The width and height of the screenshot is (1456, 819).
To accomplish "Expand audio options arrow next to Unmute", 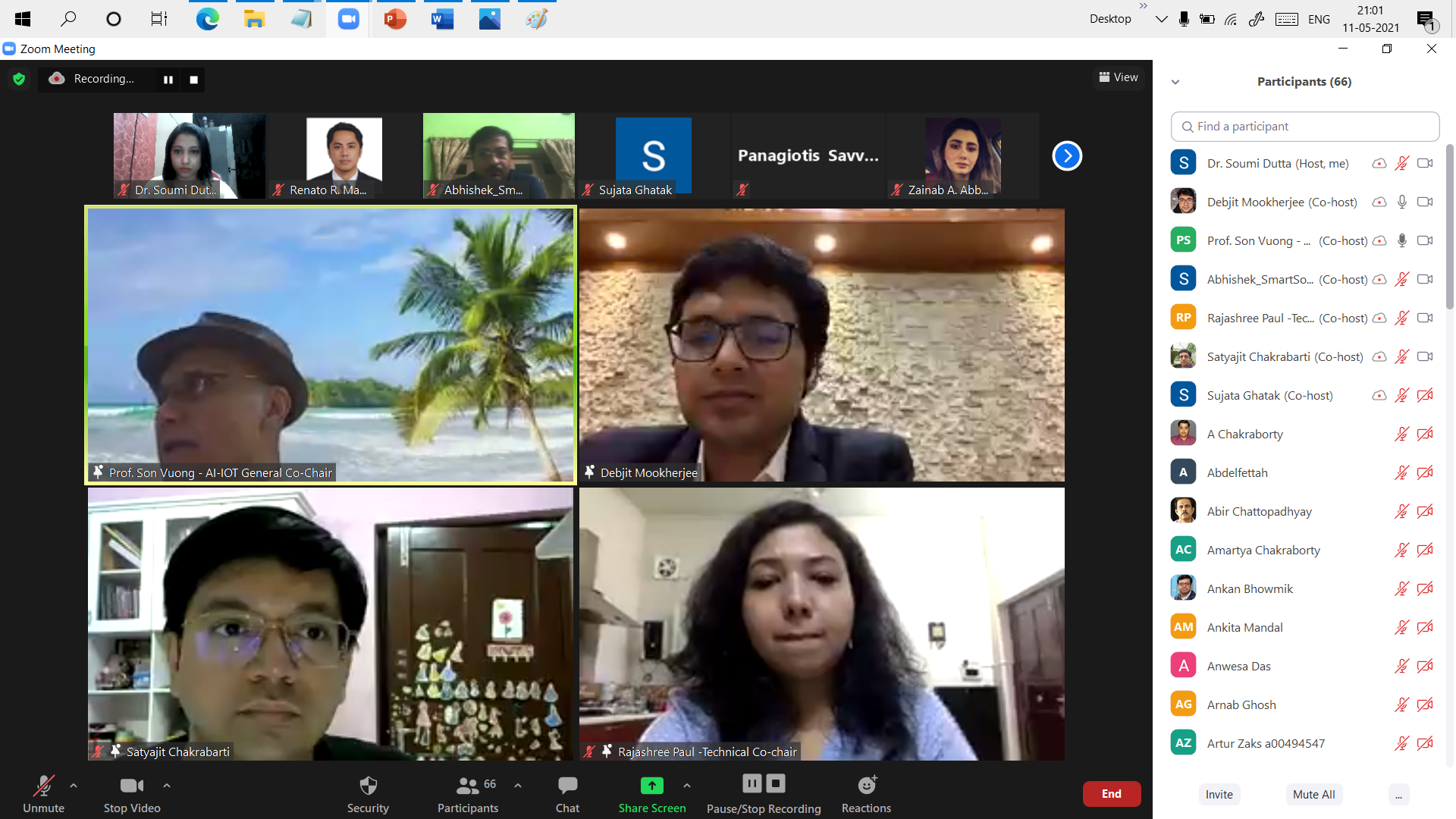I will pos(74,786).
